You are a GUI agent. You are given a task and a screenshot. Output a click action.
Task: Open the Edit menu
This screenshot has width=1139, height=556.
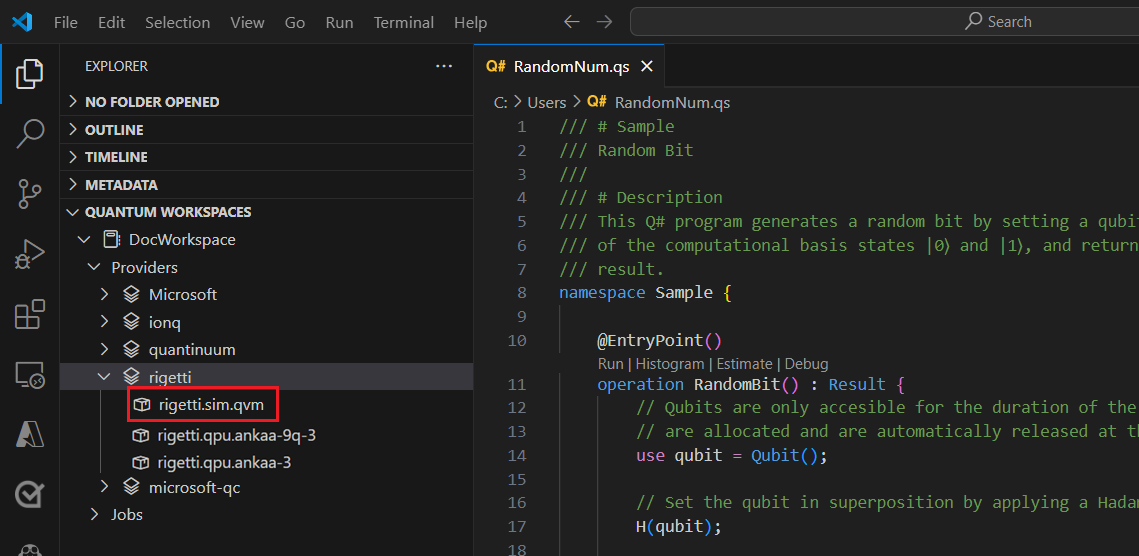tap(111, 23)
